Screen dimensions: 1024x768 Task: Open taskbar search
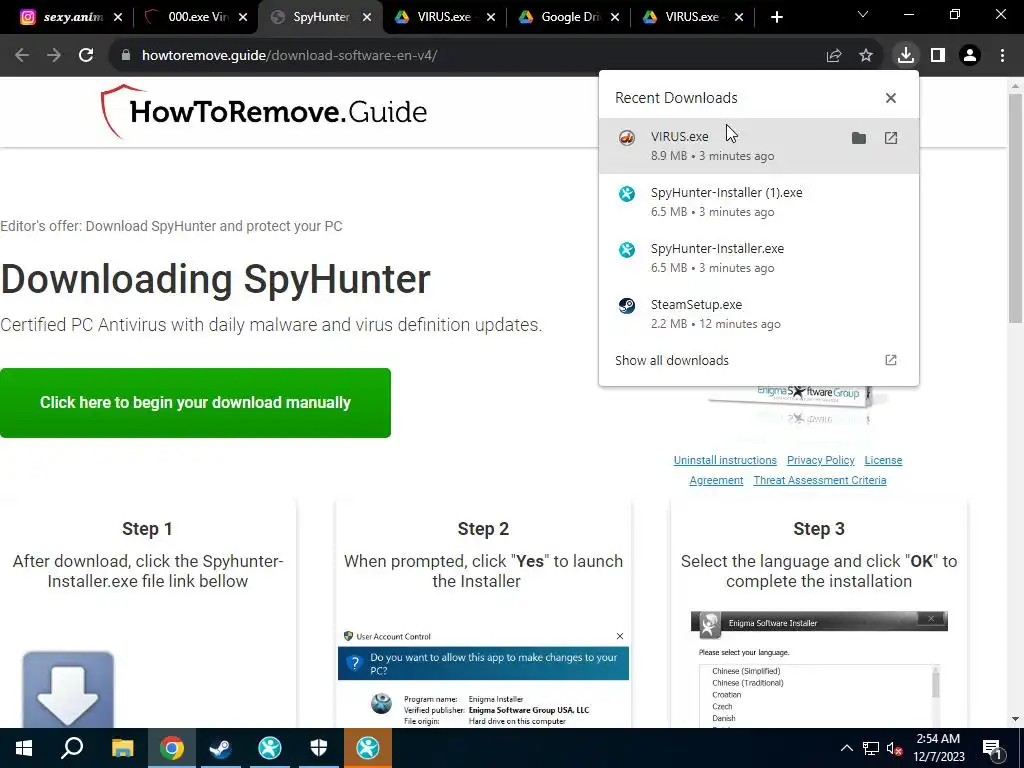click(x=72, y=748)
